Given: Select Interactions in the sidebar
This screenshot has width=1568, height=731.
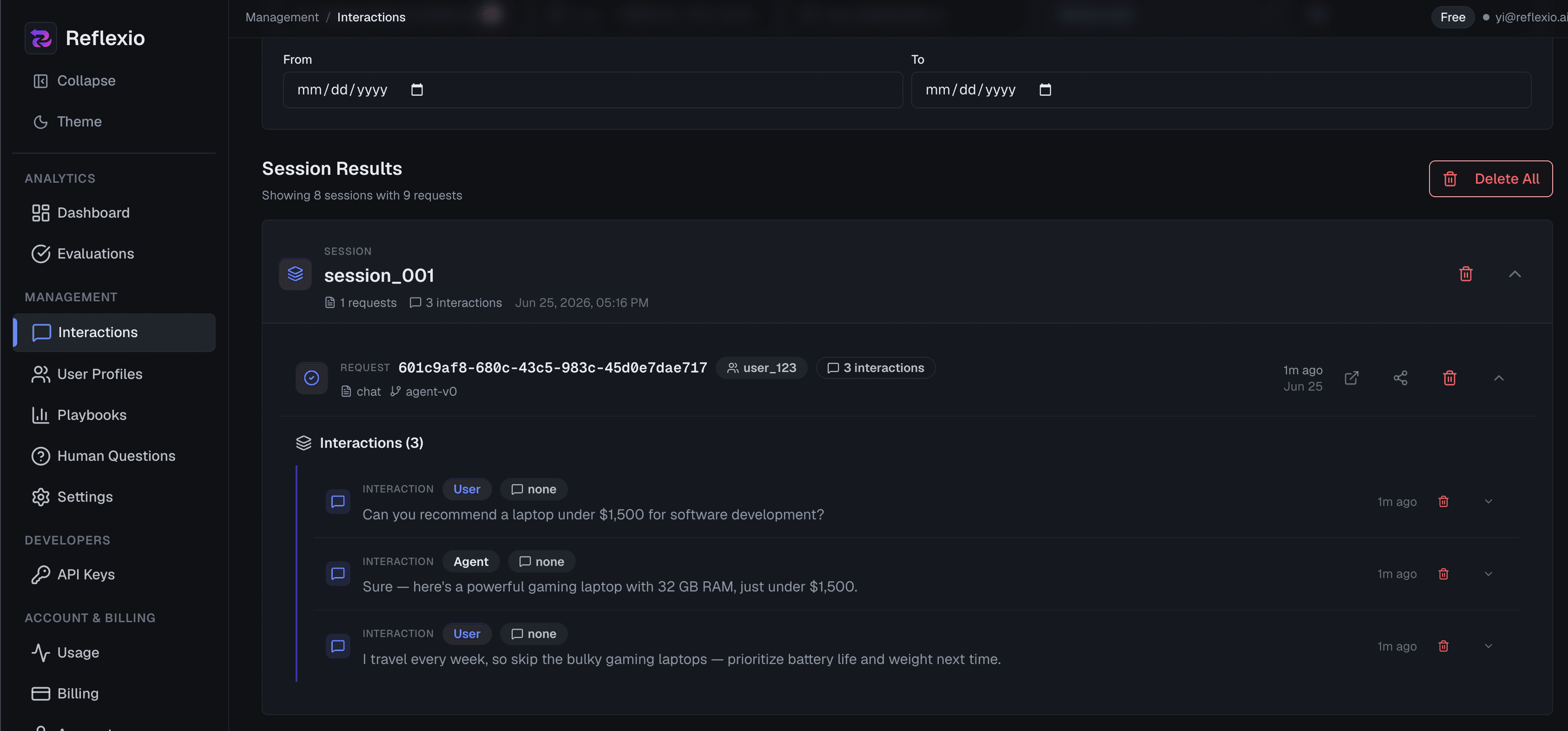Looking at the screenshot, I should pos(114,332).
